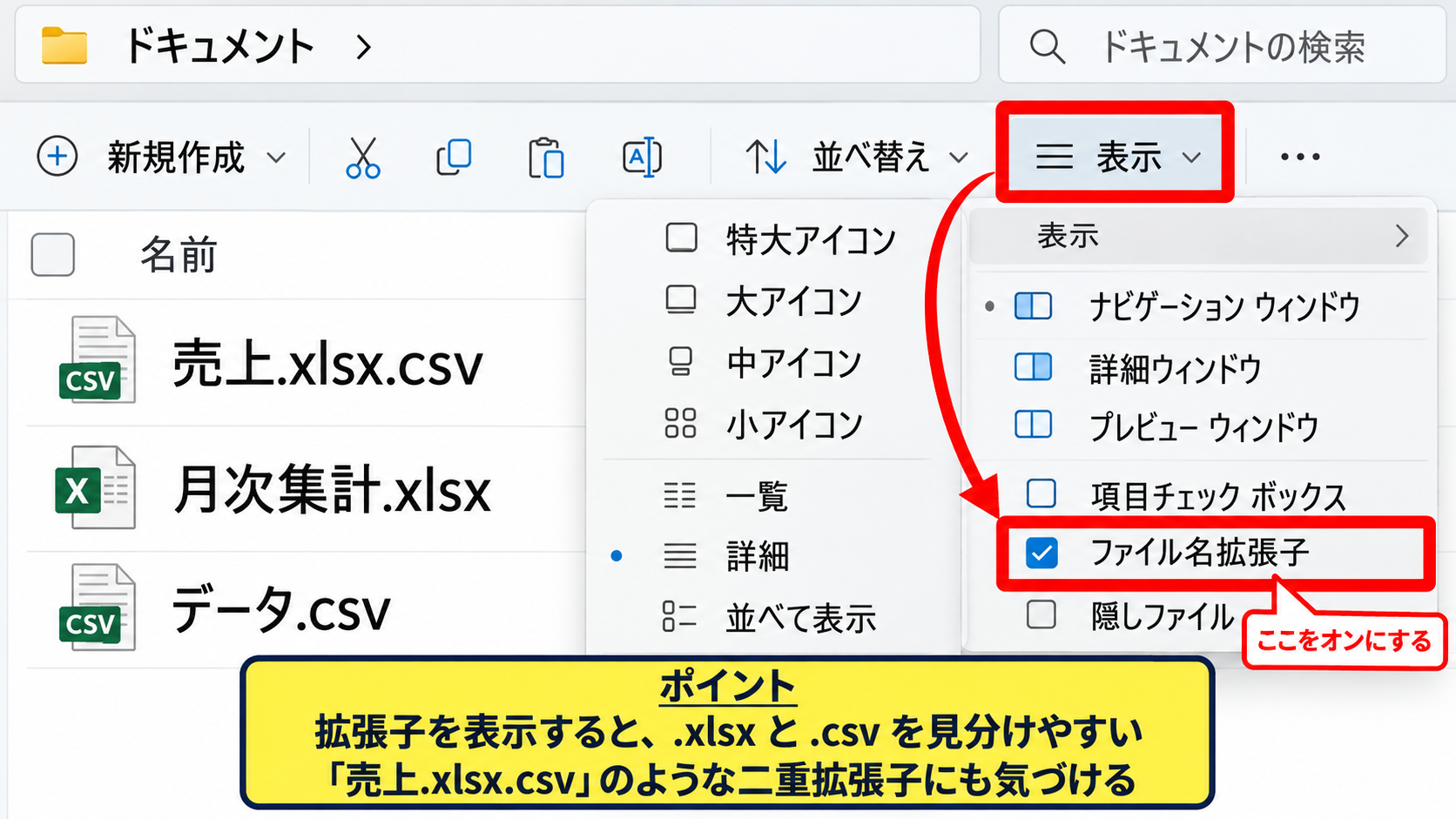Click the 大アイコン view icon
The width and height of the screenshot is (1456, 819).
tap(681, 300)
